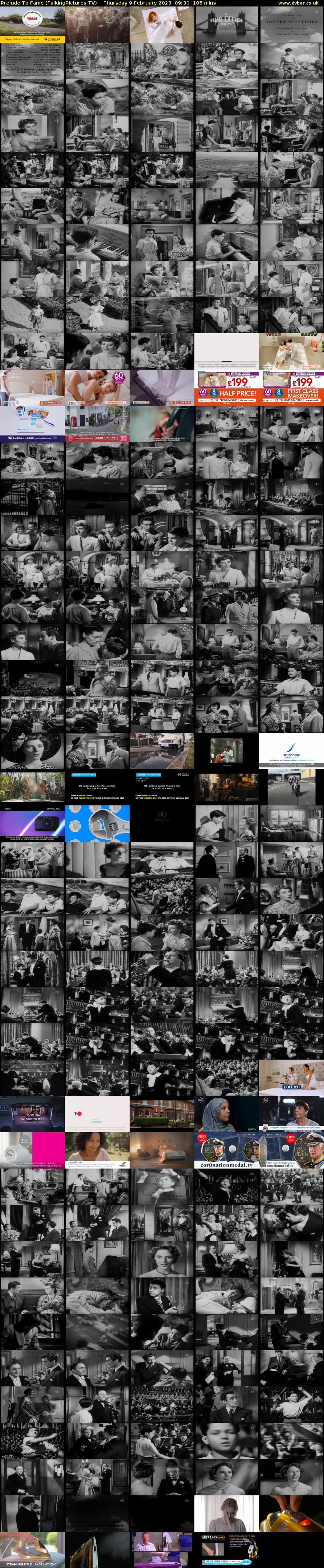The image size is (324, 1568).
Task: Select the motorcycle riders thumbnail
Action: point(291,787)
